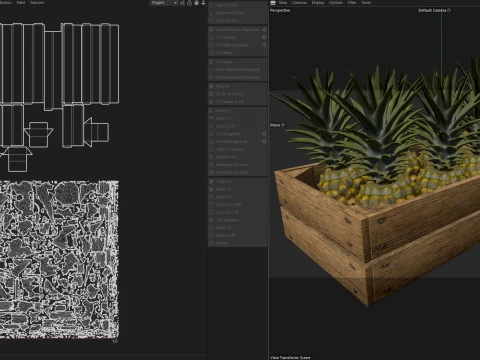The image size is (480, 360).
Task: Open UV Unwrap options gear
Action: (264, 37)
